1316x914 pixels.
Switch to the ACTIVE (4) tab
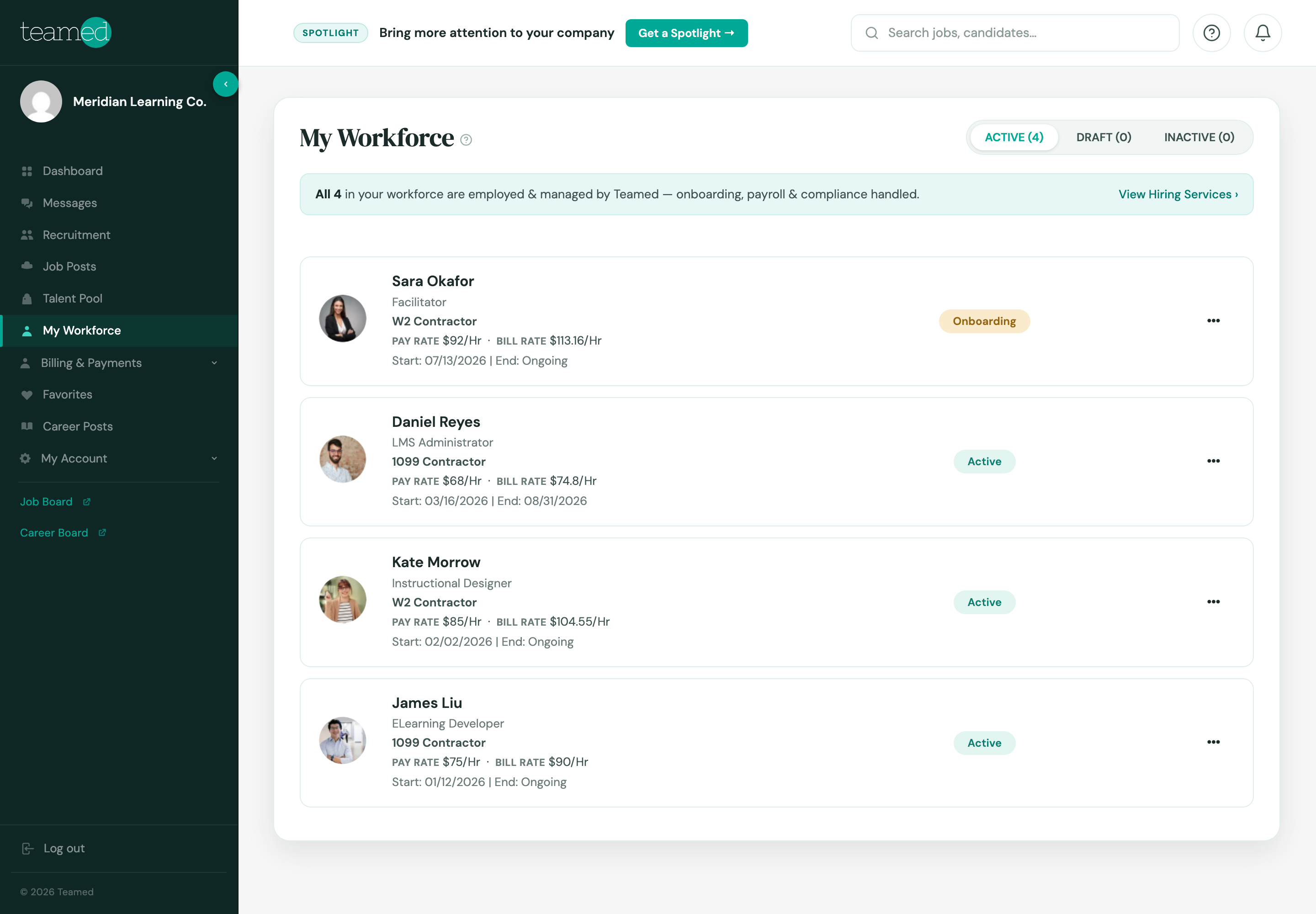point(1014,138)
